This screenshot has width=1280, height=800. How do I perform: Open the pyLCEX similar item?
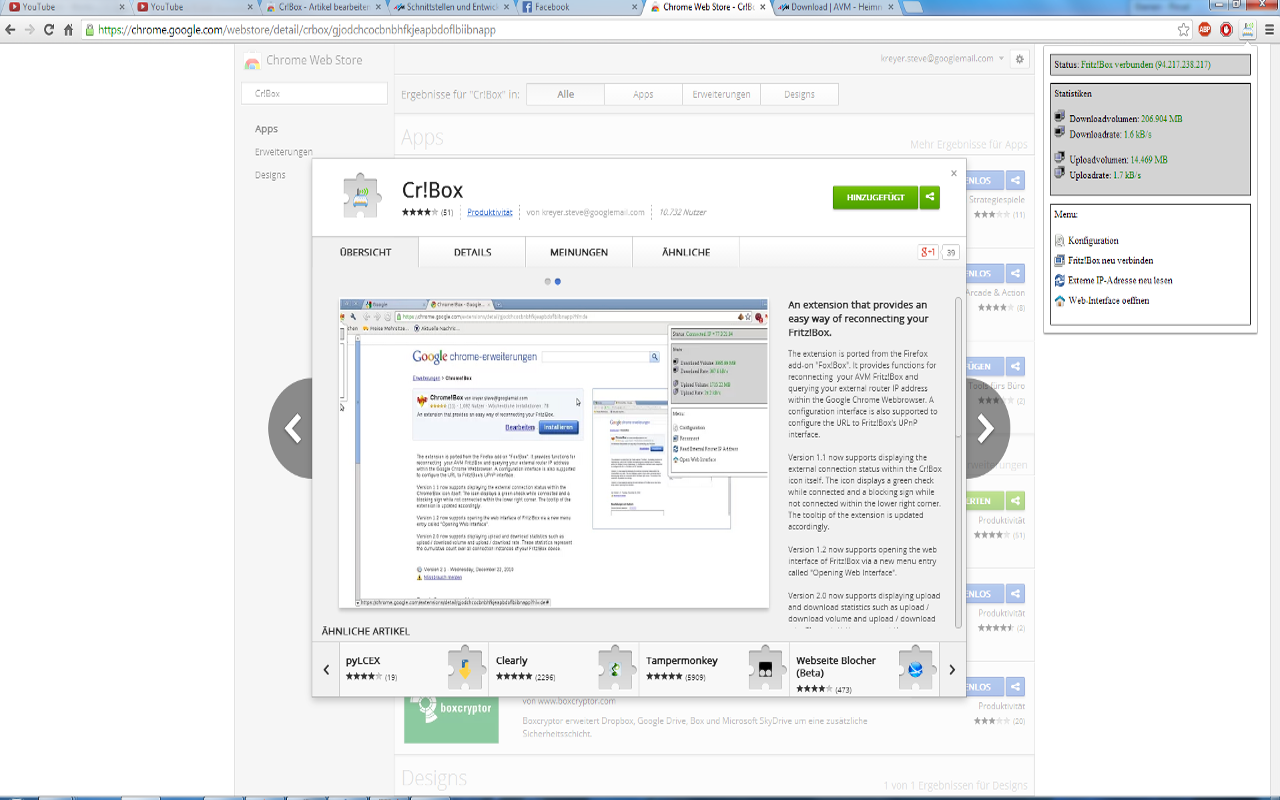pyautogui.click(x=414, y=669)
